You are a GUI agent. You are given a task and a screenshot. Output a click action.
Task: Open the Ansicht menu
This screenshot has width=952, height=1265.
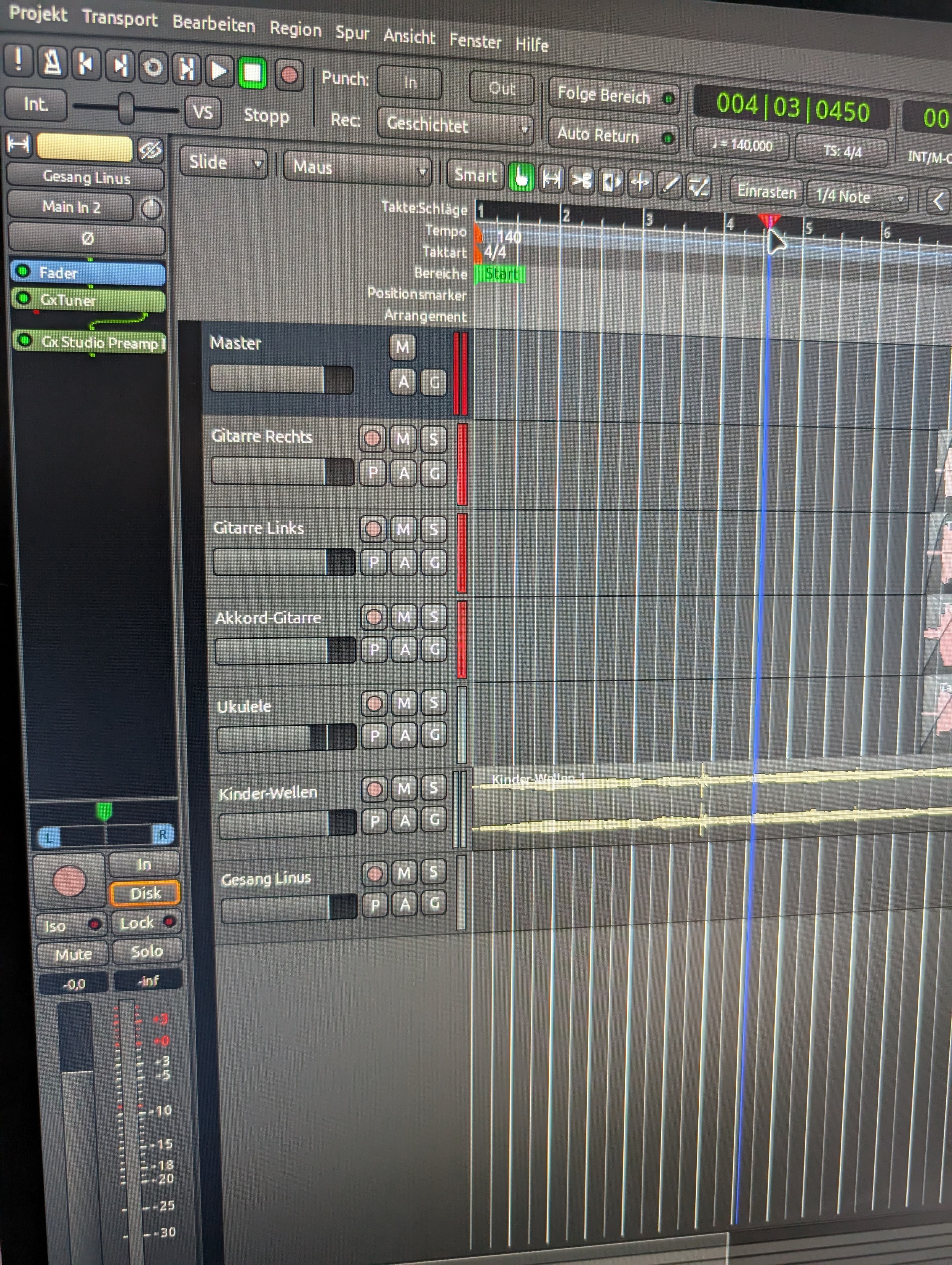click(x=410, y=37)
